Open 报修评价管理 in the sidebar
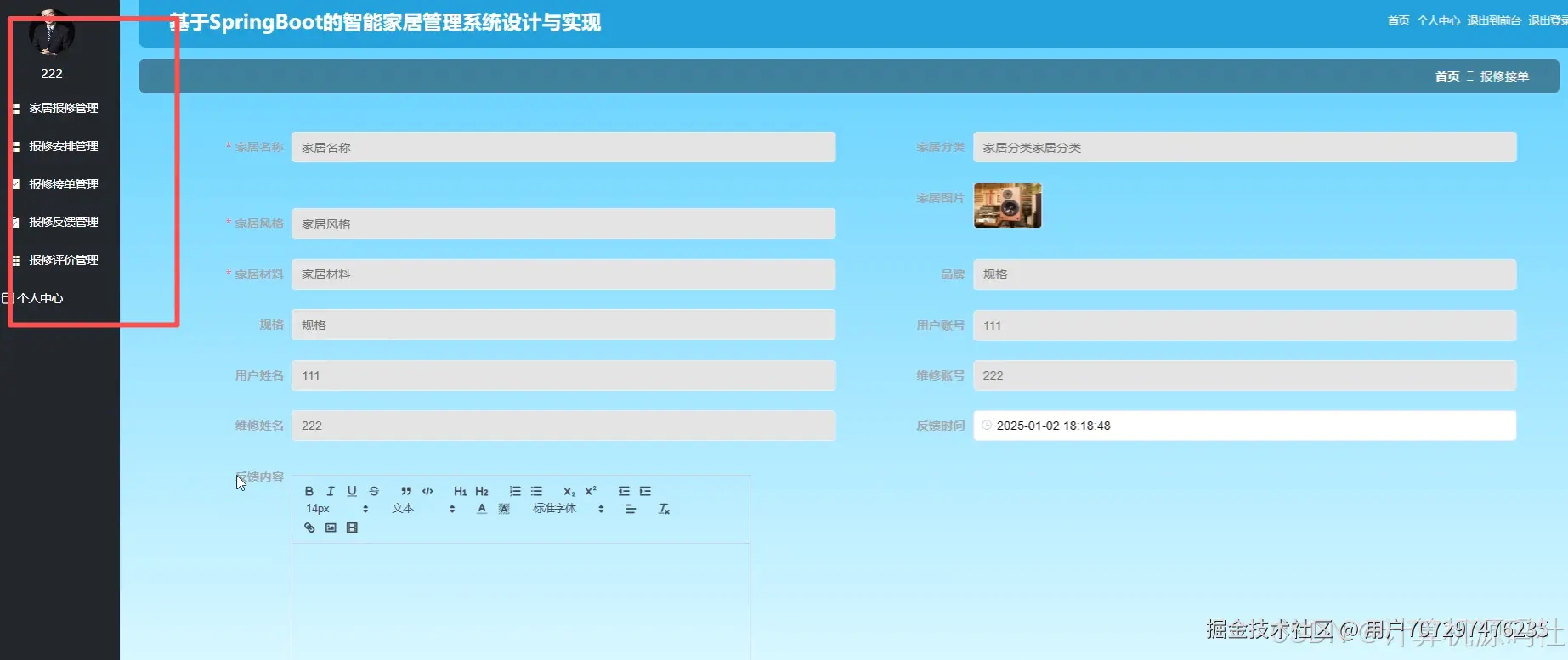1568x660 pixels. [x=64, y=260]
